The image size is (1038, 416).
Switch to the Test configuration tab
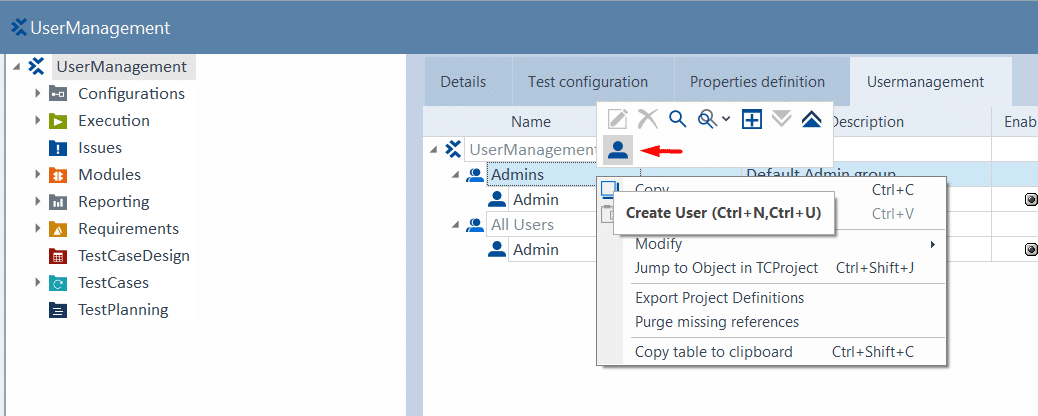point(588,82)
